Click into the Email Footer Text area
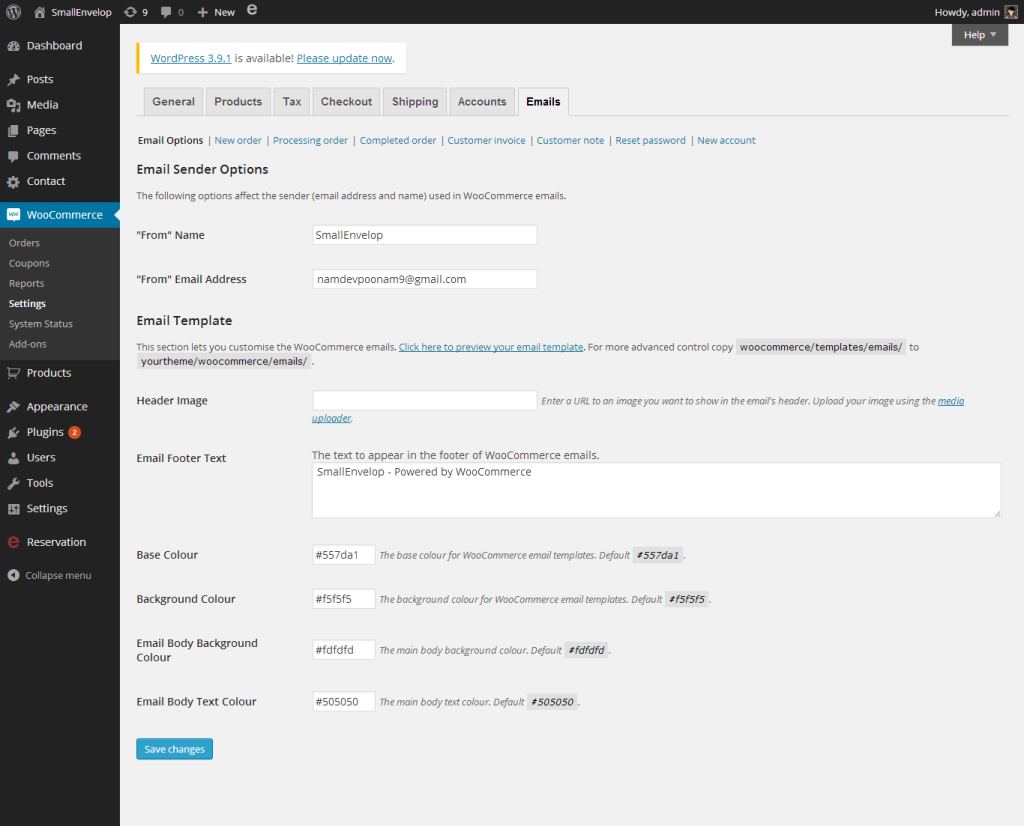This screenshot has width=1024, height=826. tap(656, 490)
